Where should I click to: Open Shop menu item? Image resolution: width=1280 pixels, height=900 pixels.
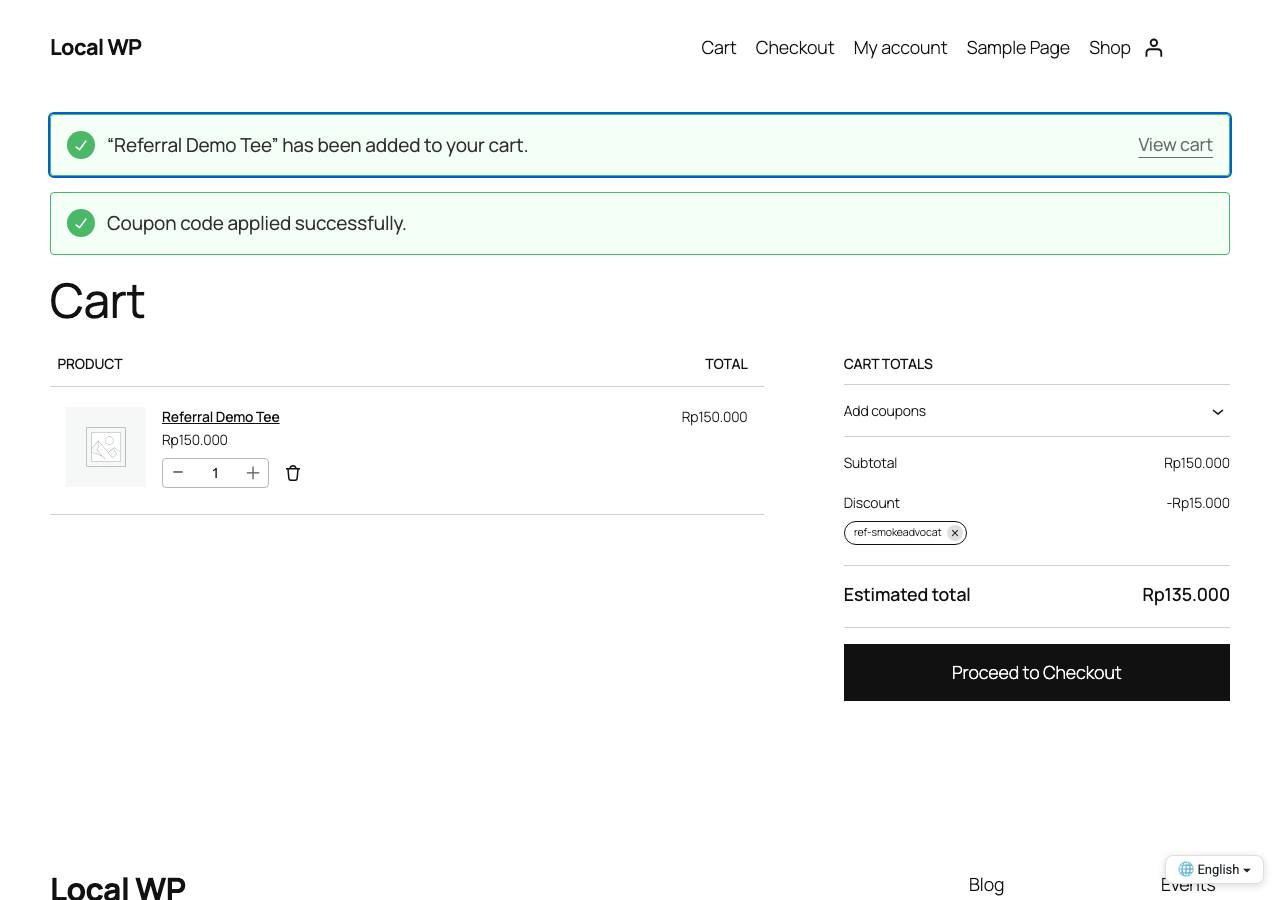click(1109, 48)
